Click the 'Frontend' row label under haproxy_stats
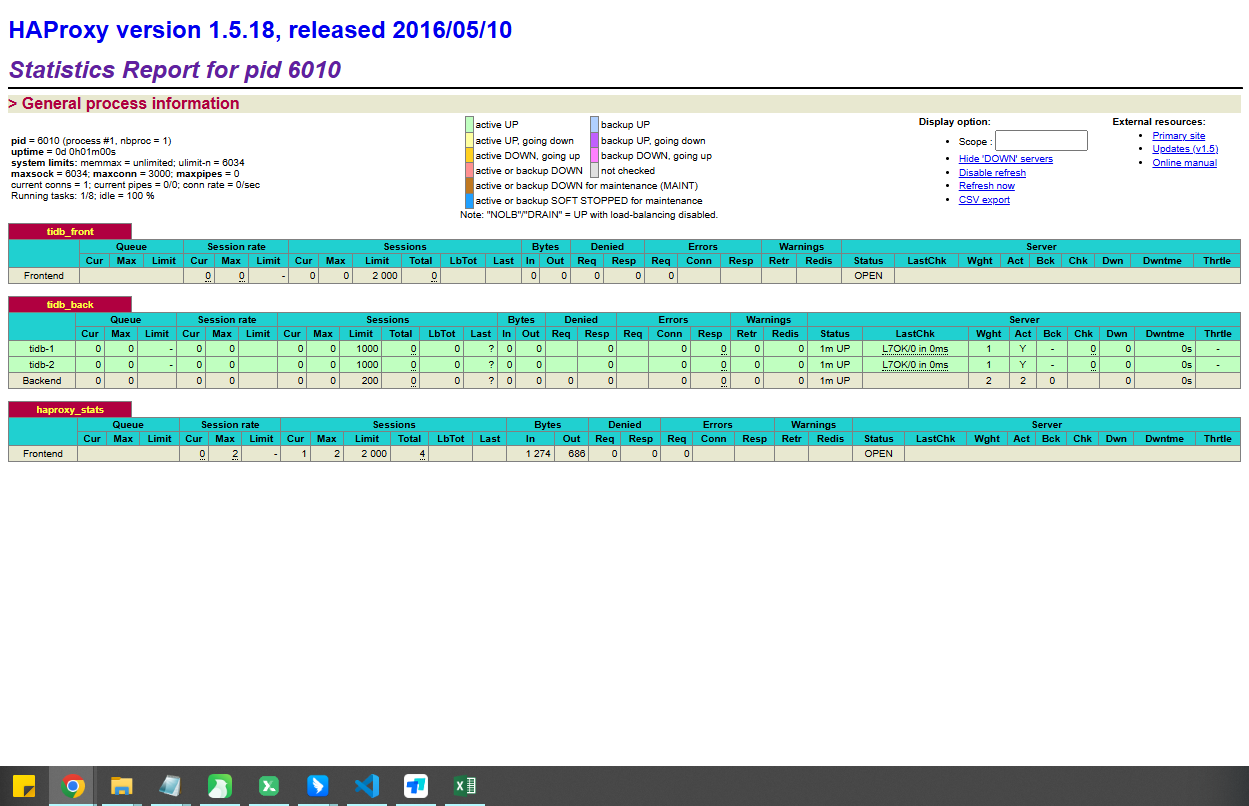1249x806 pixels. (43, 454)
